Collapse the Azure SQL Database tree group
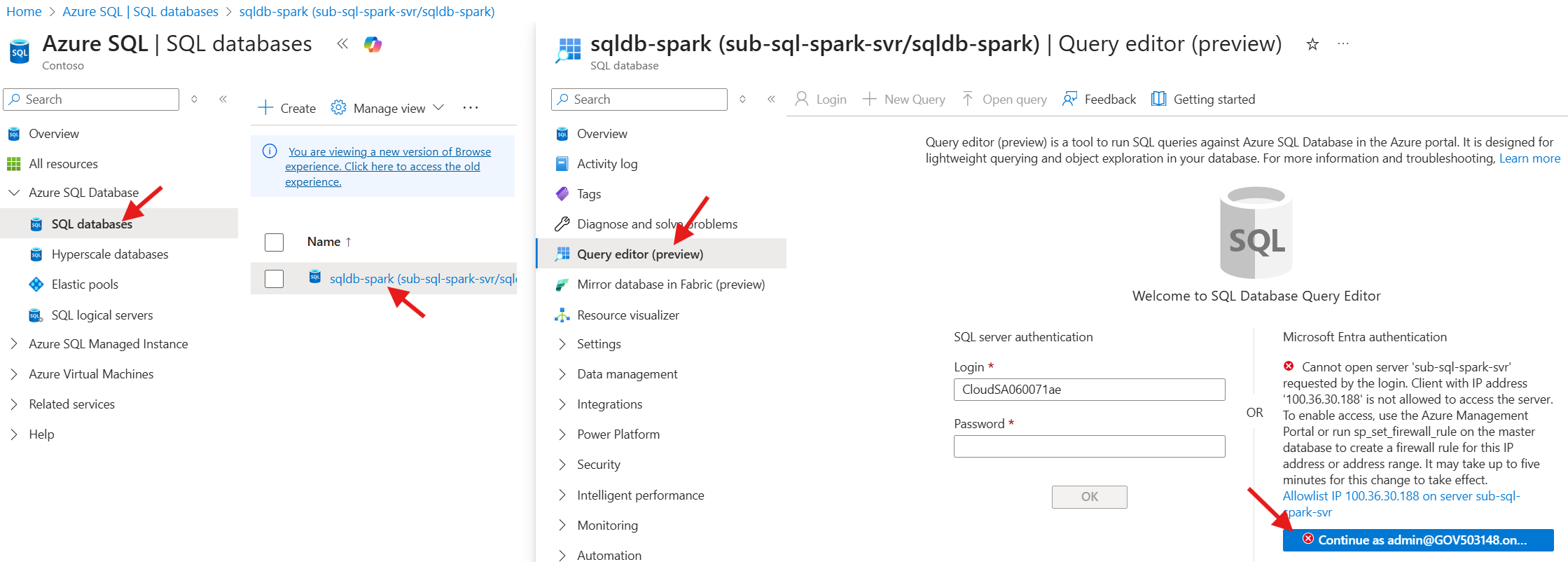Viewport: 1568px width, 562px height. 14,193
